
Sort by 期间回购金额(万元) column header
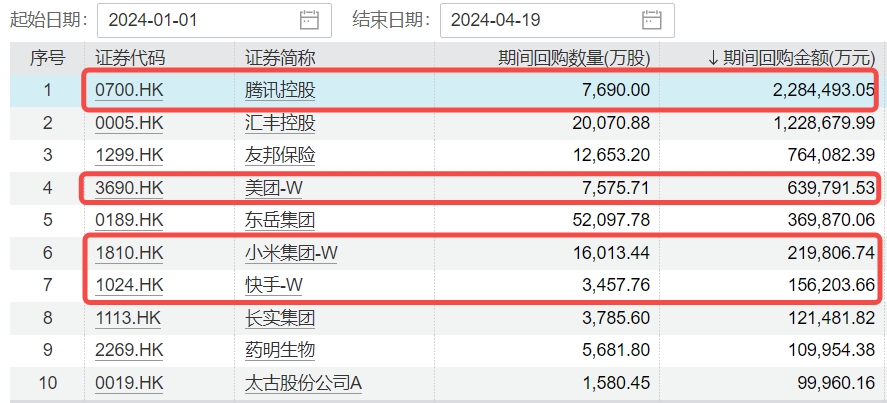pos(791,57)
